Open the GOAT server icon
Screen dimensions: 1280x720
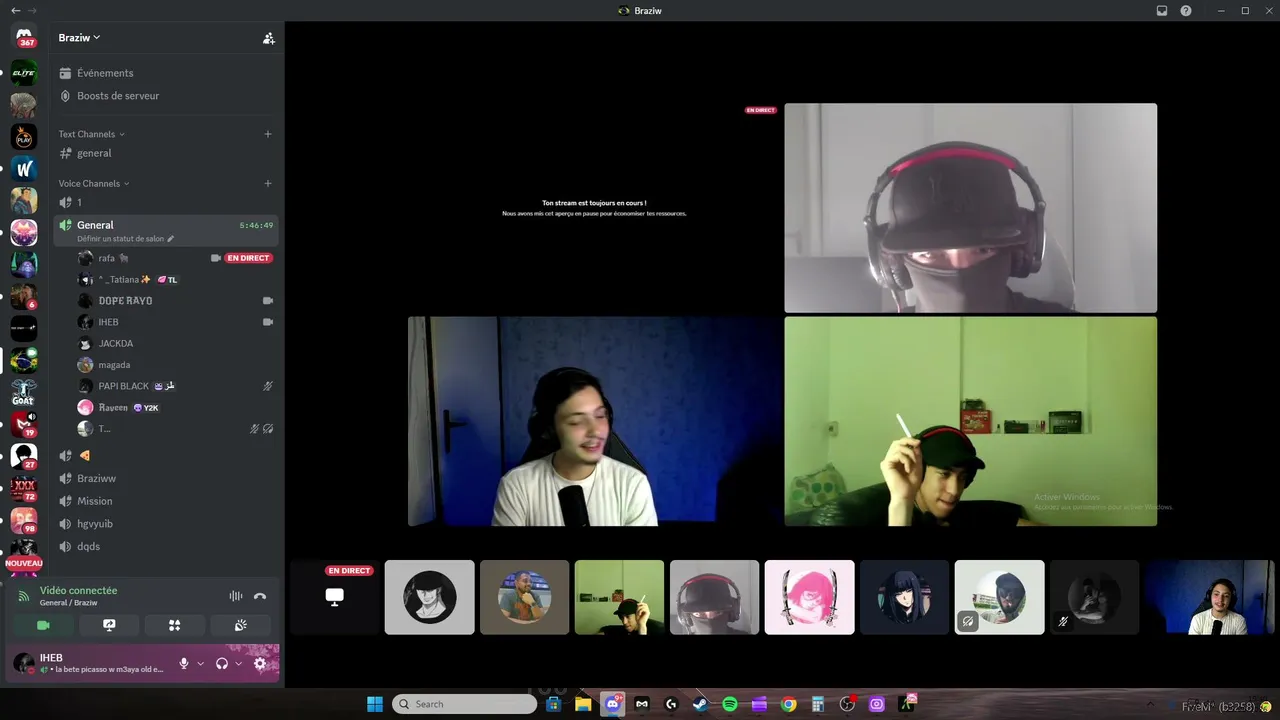click(24, 392)
